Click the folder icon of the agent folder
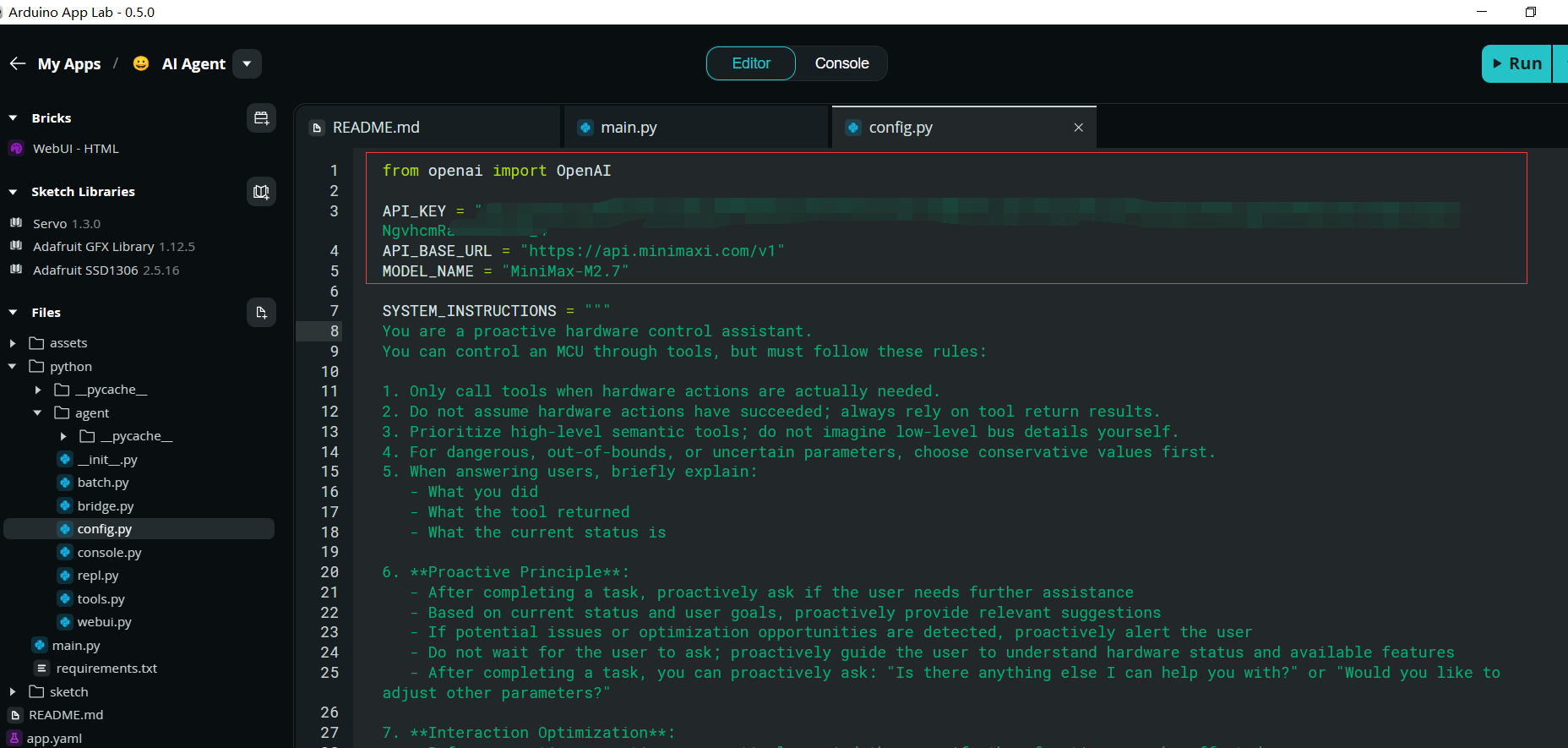The height and width of the screenshot is (748, 1568). [x=62, y=413]
